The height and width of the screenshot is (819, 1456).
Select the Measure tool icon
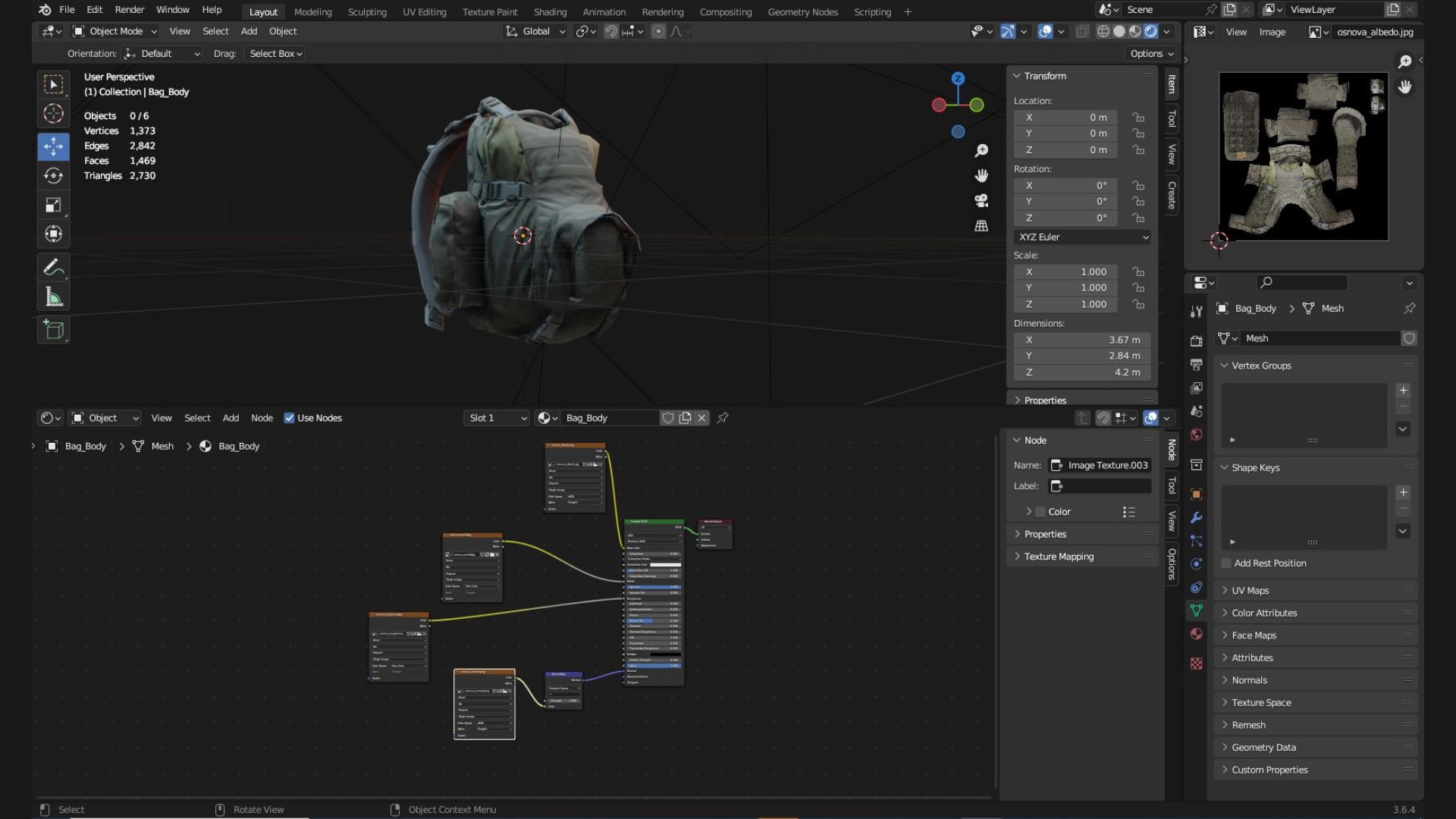tap(53, 297)
